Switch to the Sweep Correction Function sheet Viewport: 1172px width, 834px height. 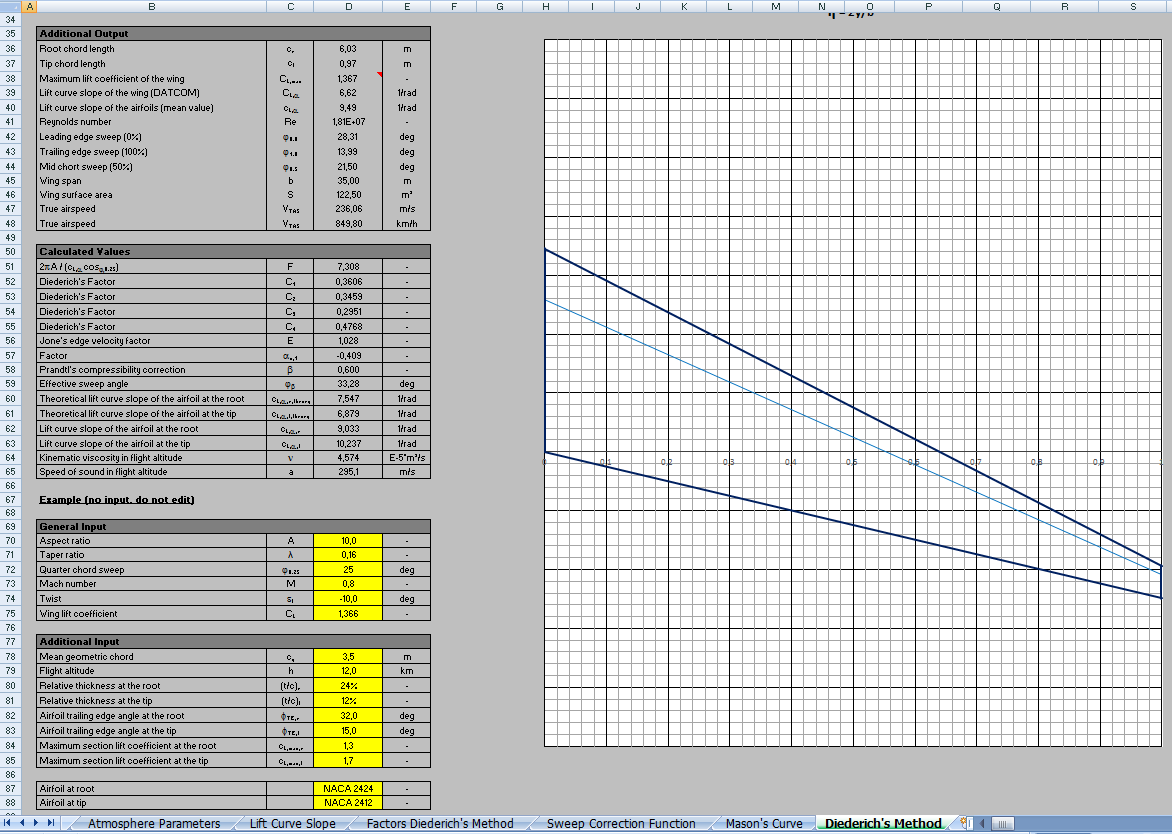point(620,824)
